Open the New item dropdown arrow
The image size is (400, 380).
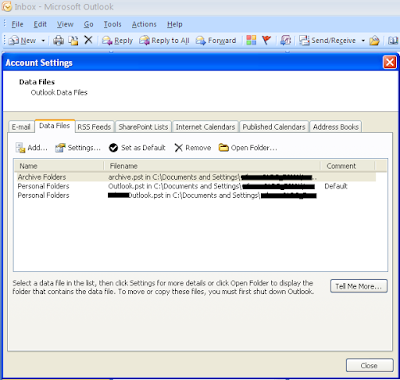(x=43, y=41)
